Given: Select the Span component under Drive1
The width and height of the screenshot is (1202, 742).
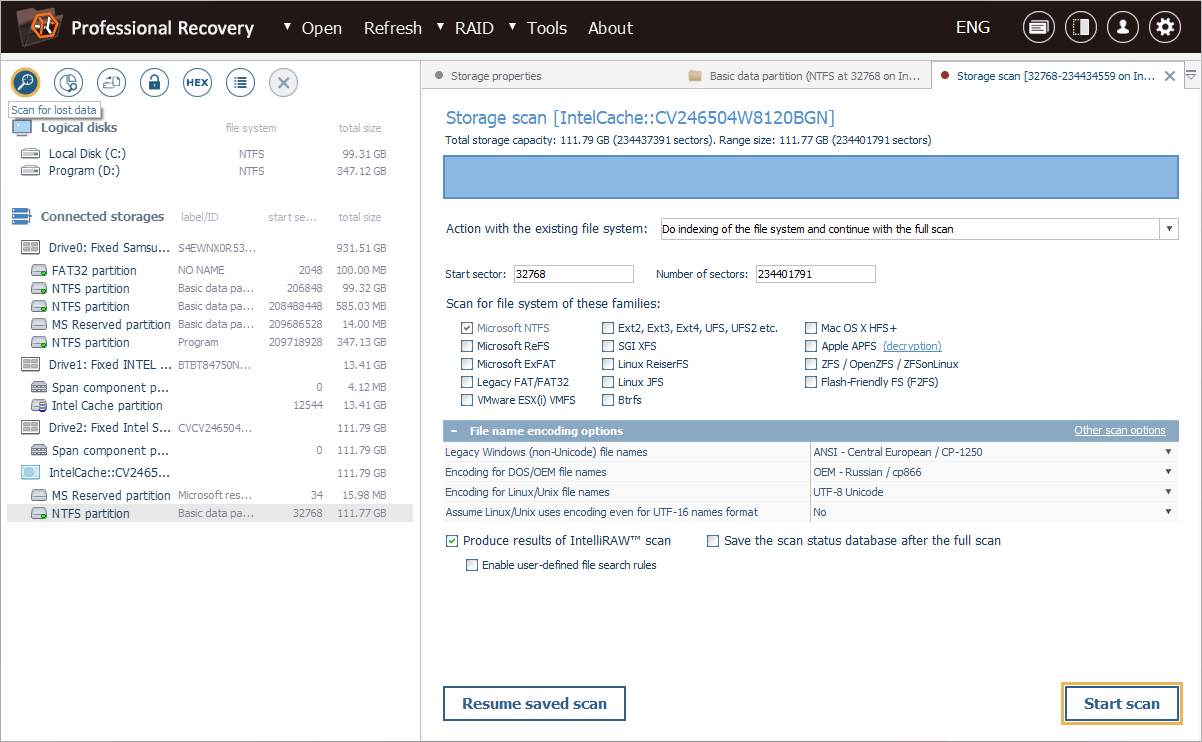Looking at the screenshot, I should coord(209,387).
